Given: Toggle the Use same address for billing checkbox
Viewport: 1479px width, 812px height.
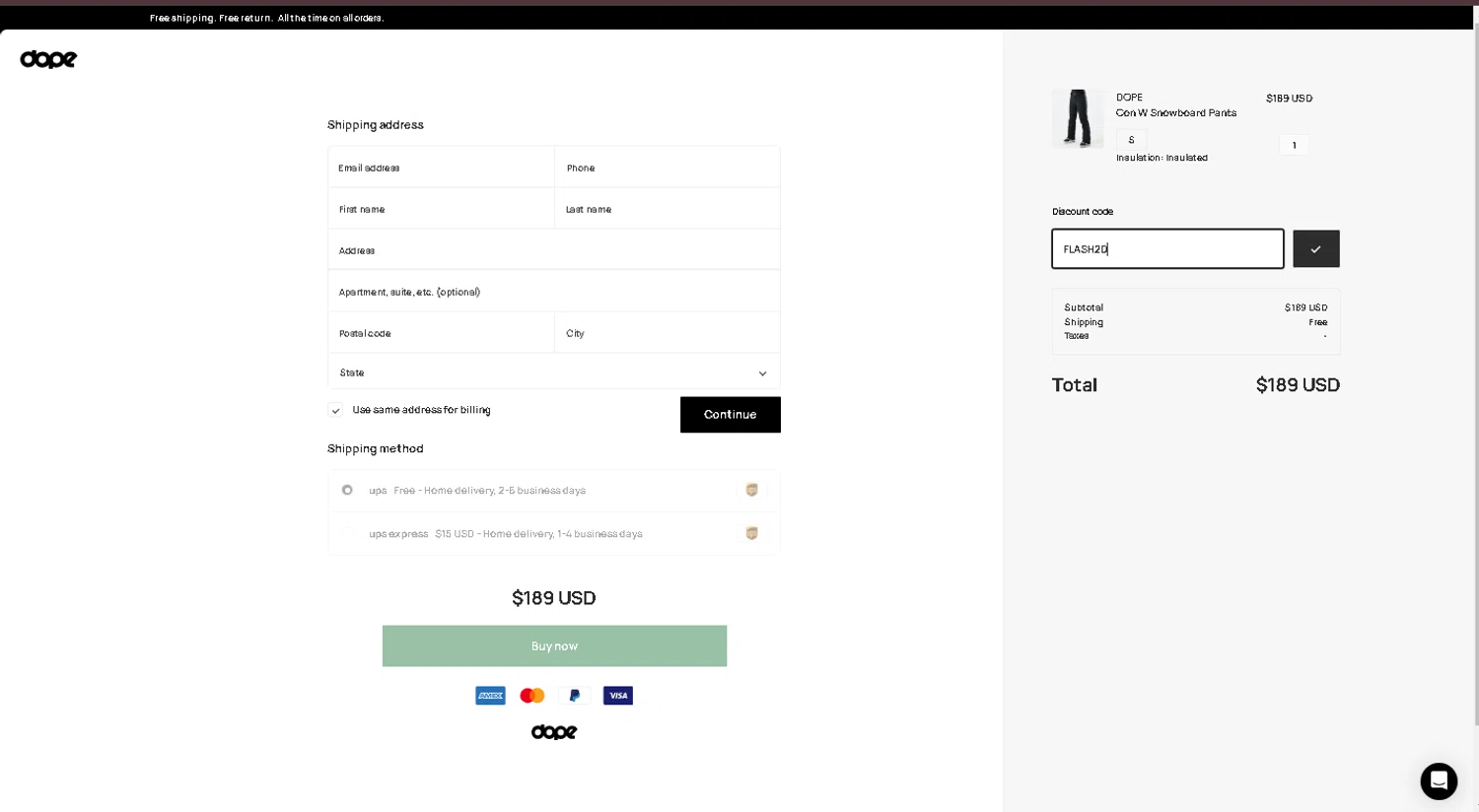Looking at the screenshot, I should tap(335, 410).
